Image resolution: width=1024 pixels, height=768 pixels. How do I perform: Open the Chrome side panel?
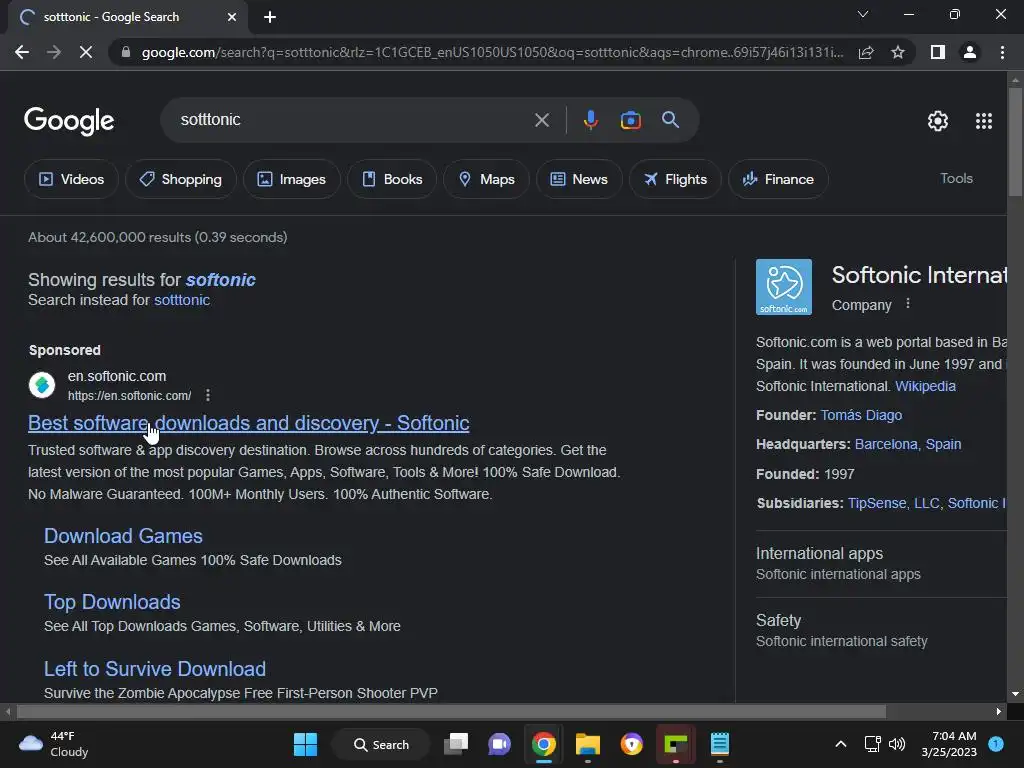pyautogui.click(x=938, y=52)
